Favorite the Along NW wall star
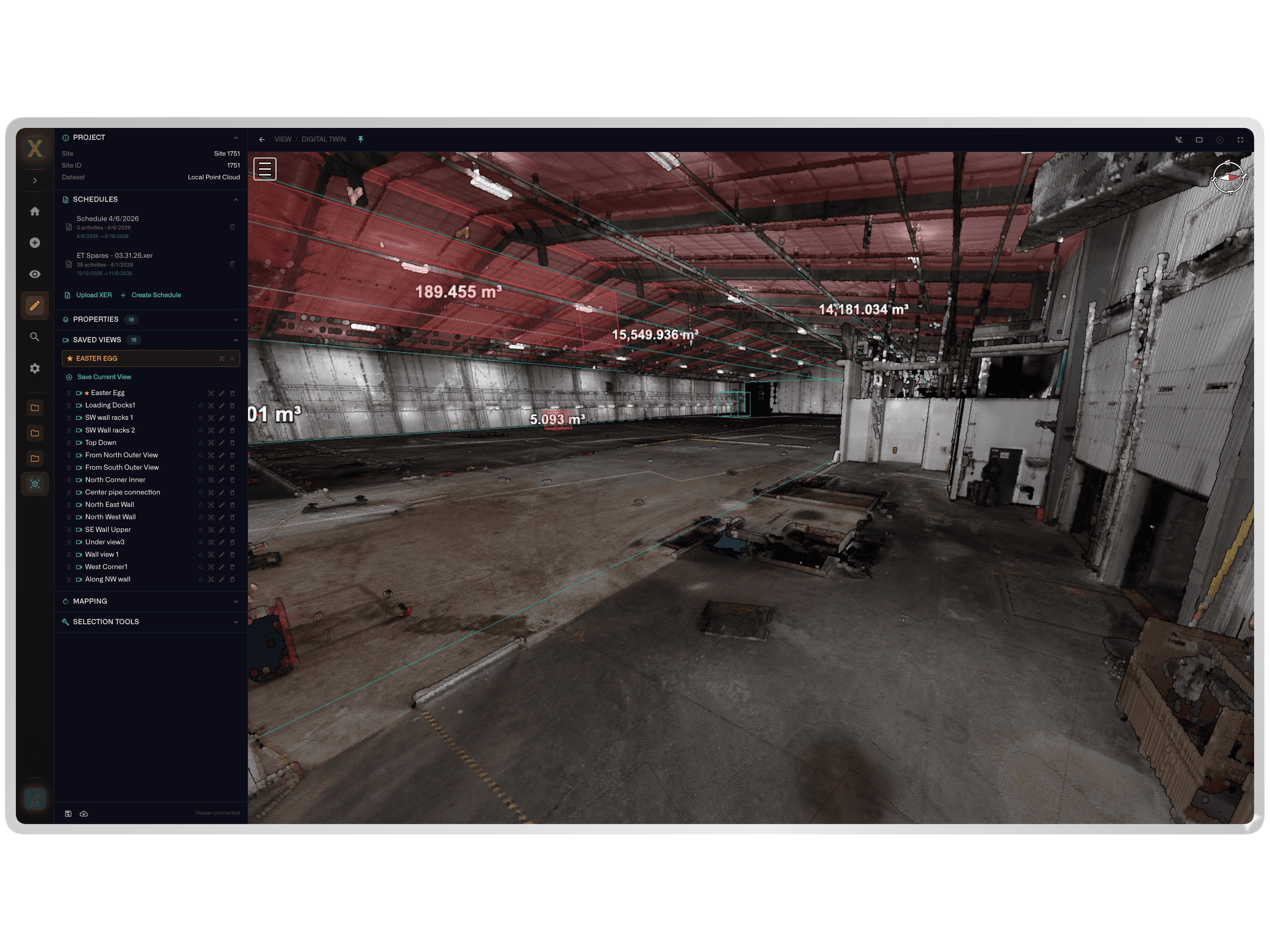The width and height of the screenshot is (1270, 952). (x=200, y=579)
